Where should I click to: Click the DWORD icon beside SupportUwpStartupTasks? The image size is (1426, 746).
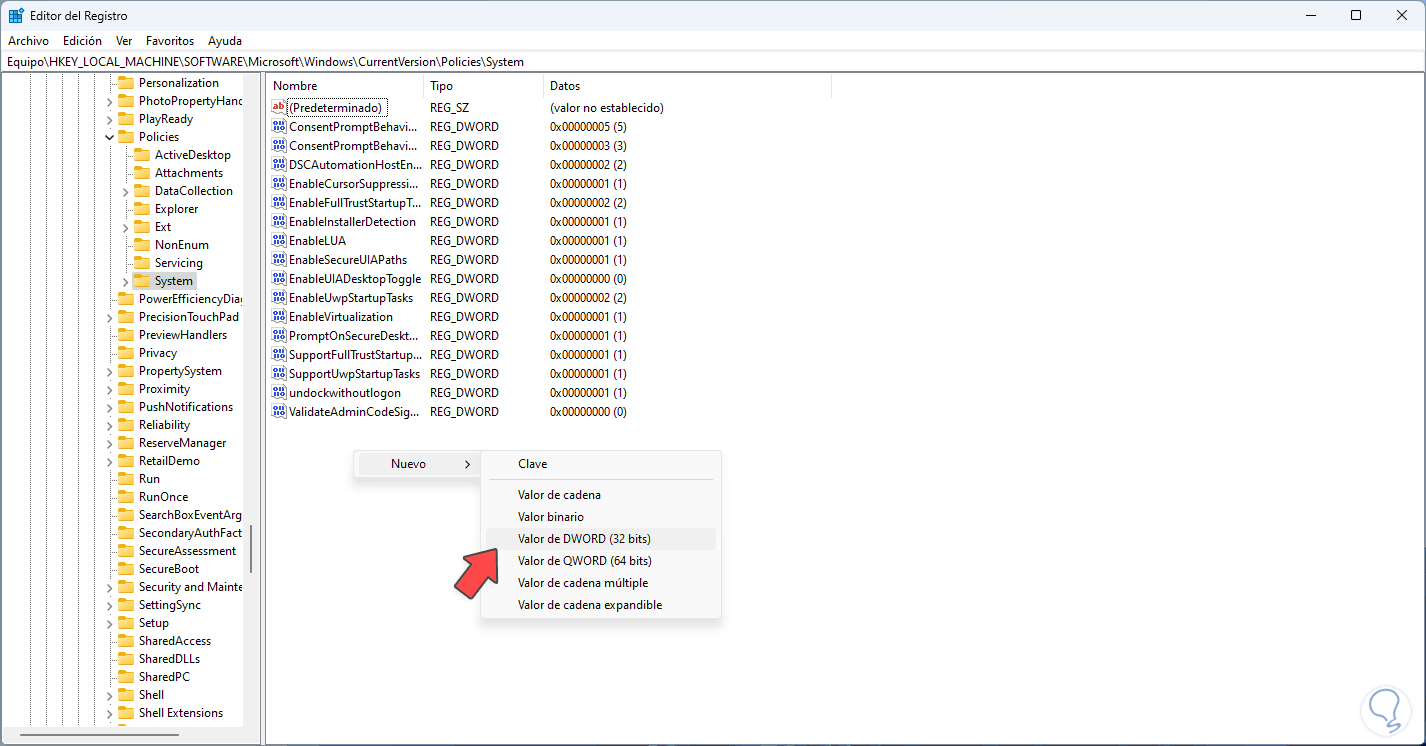pyautogui.click(x=279, y=373)
